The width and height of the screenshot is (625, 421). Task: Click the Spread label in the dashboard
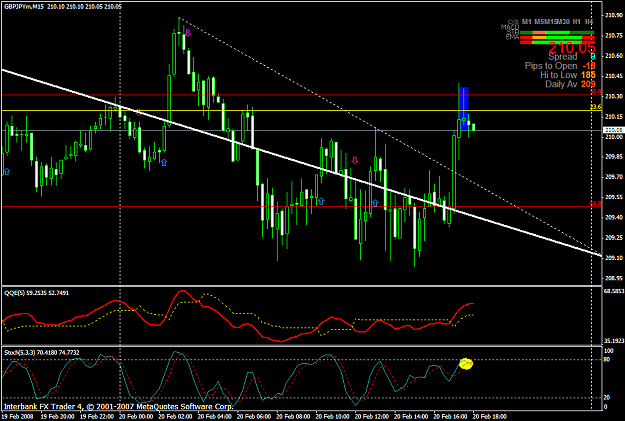pos(562,57)
